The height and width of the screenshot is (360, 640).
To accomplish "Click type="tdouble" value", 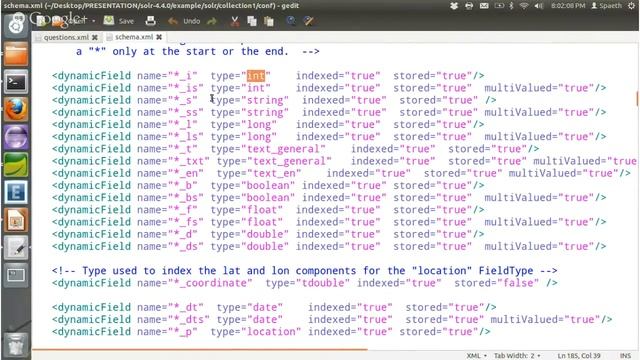I will (x=307, y=283).
